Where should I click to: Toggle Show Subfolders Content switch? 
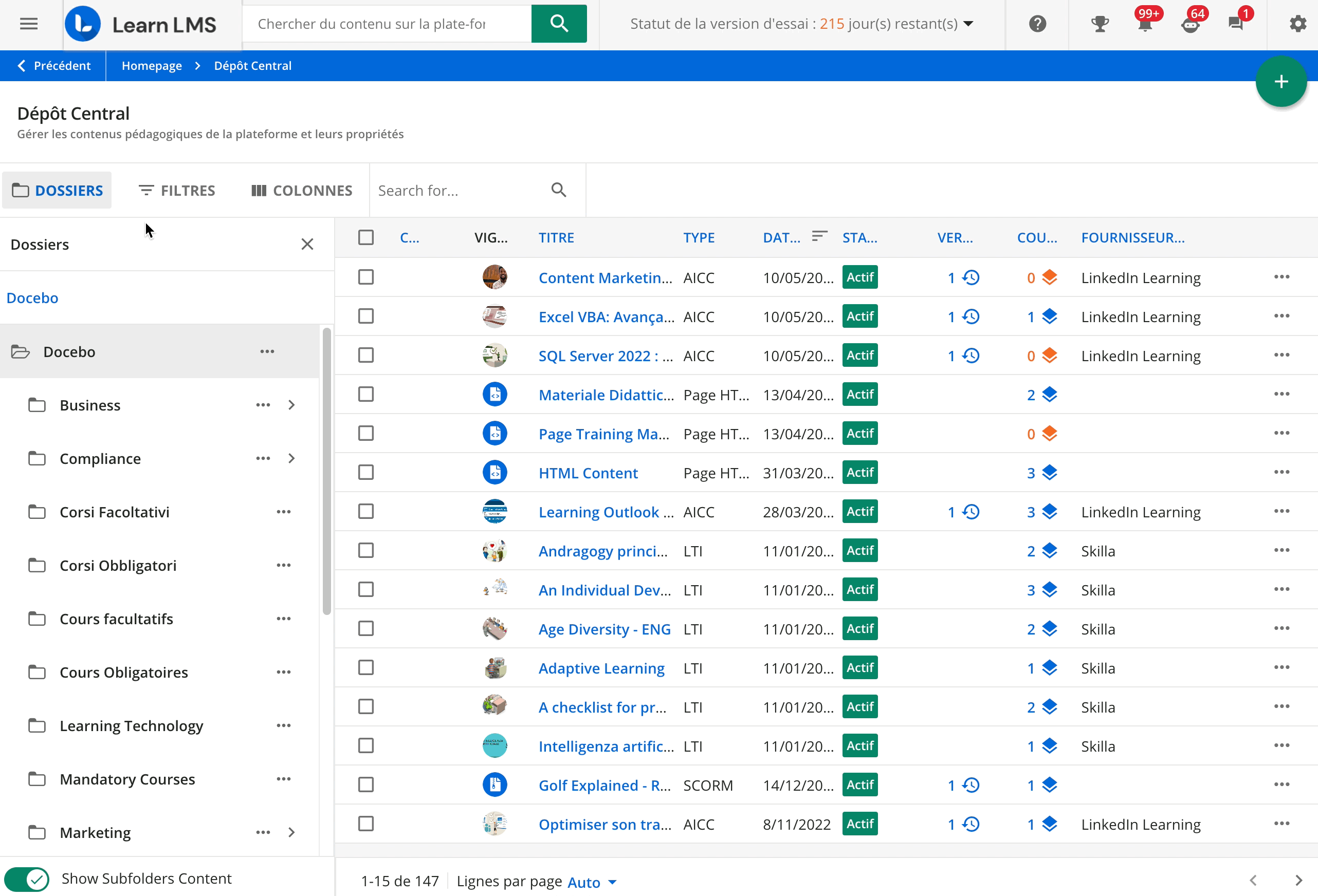(x=27, y=879)
